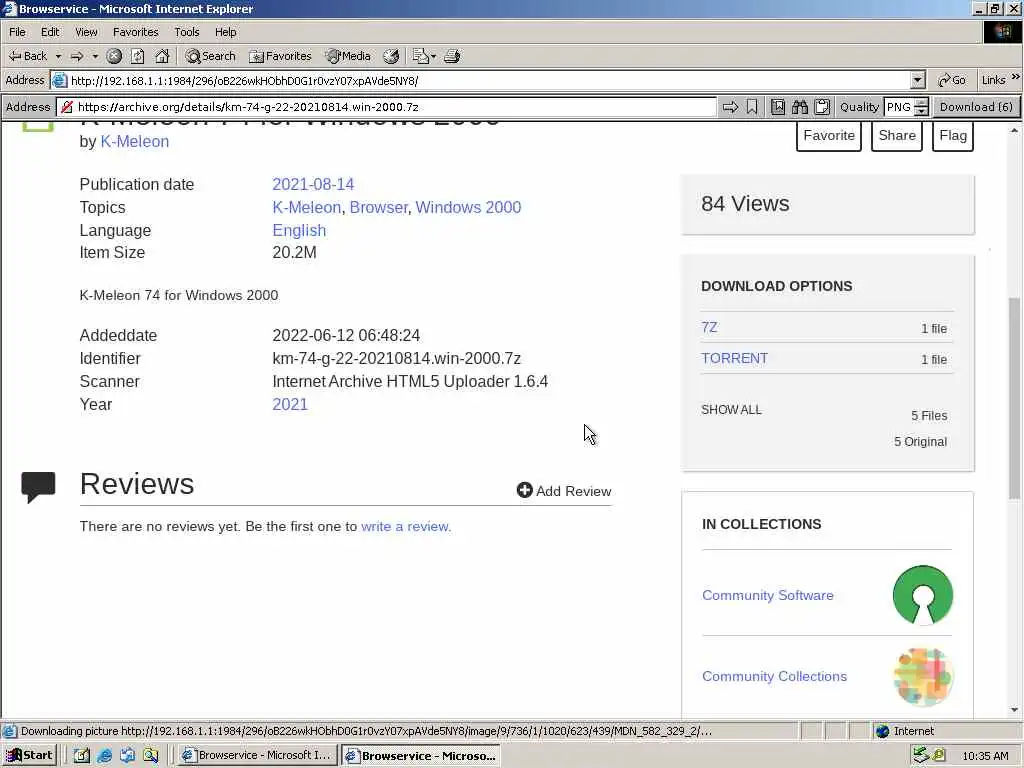Open the Community Software collection link
Viewport: 1024px width, 768px height.
point(767,596)
